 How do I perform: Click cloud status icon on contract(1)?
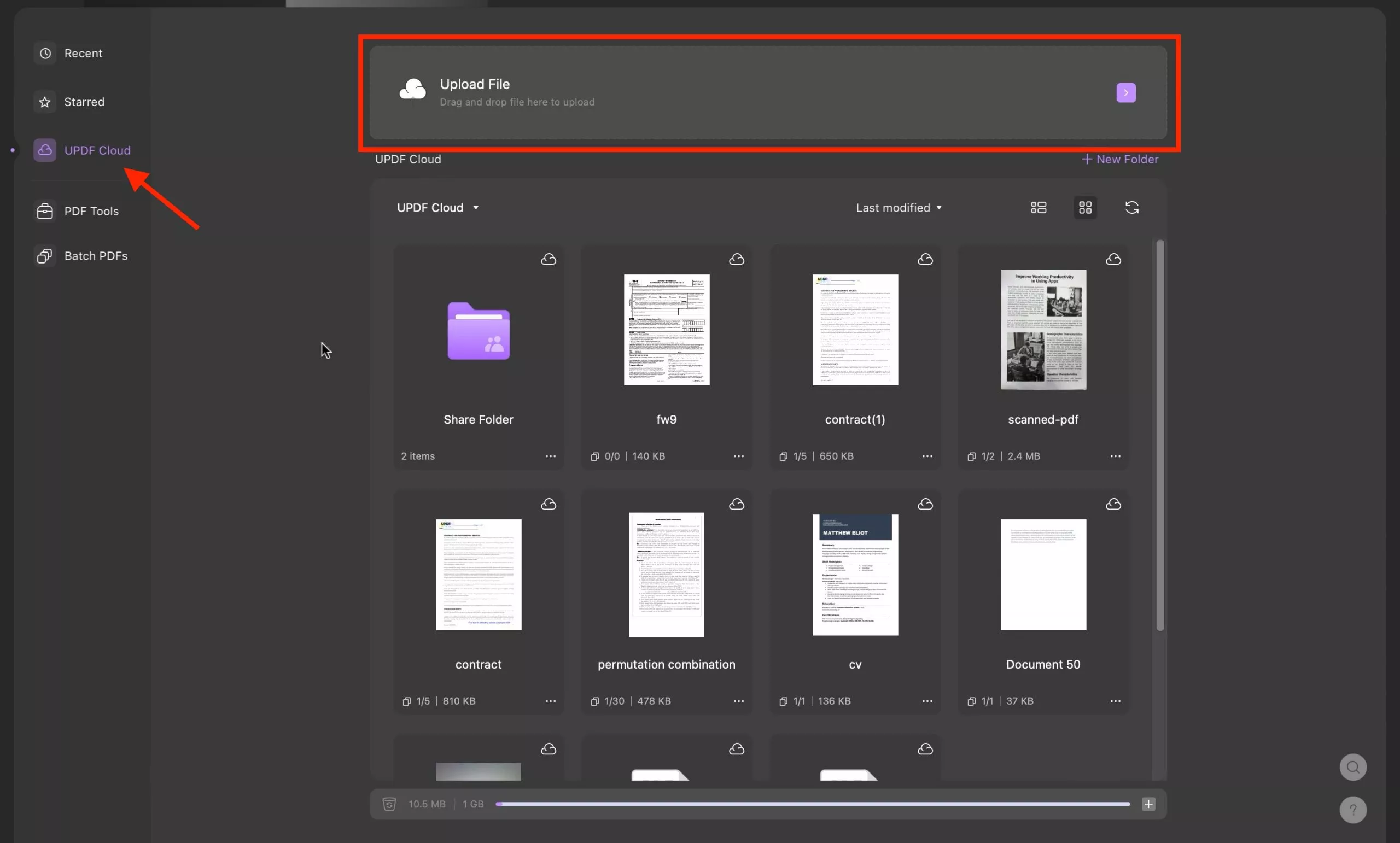pyautogui.click(x=925, y=259)
